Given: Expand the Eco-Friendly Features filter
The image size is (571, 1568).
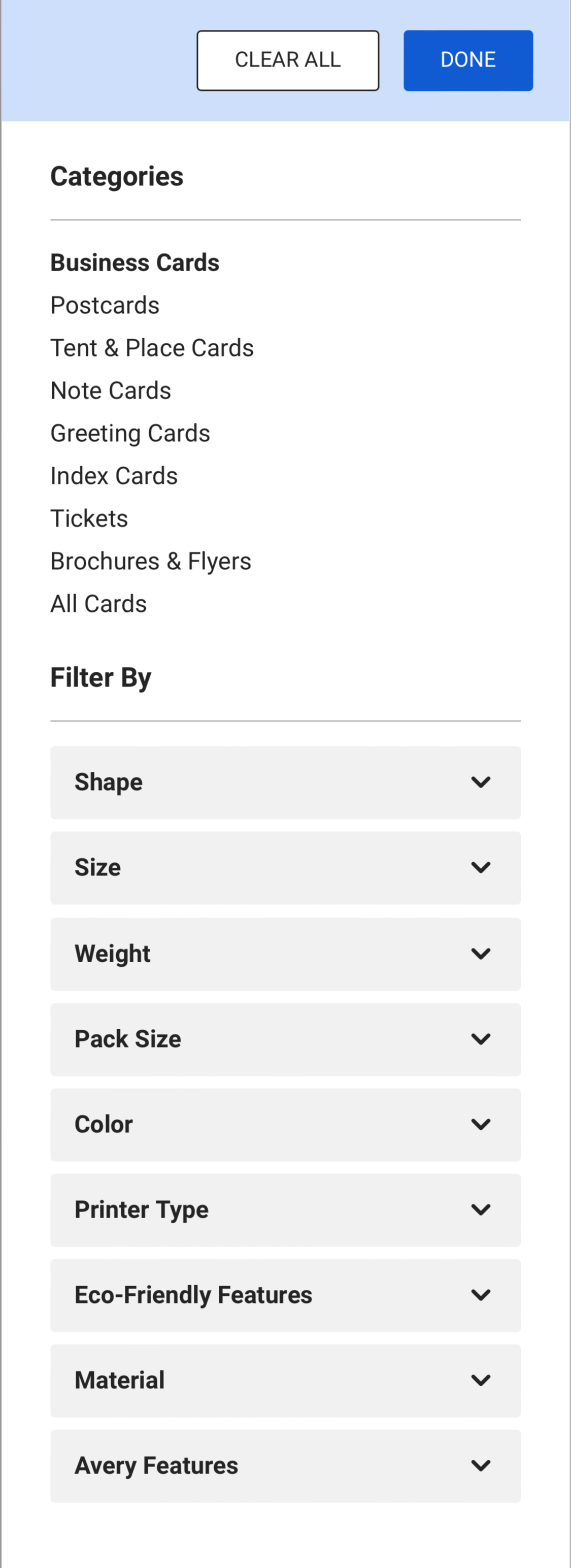Looking at the screenshot, I should pyautogui.click(x=285, y=1295).
